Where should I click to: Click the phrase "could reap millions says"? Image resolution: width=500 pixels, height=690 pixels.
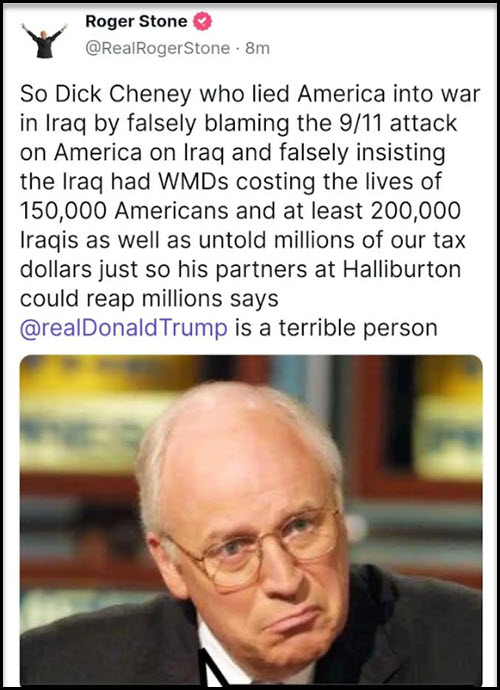149,300
